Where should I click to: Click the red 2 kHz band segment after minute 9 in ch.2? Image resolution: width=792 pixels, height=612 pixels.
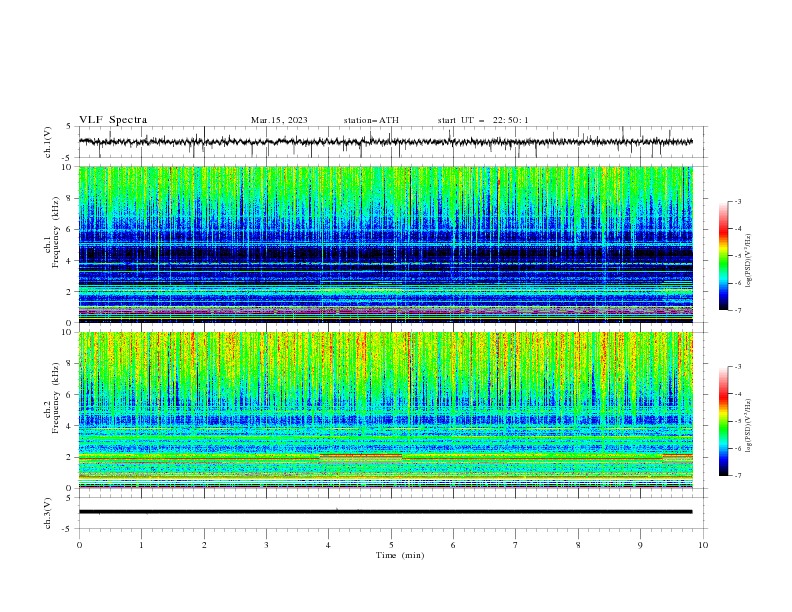pyautogui.click(x=677, y=455)
